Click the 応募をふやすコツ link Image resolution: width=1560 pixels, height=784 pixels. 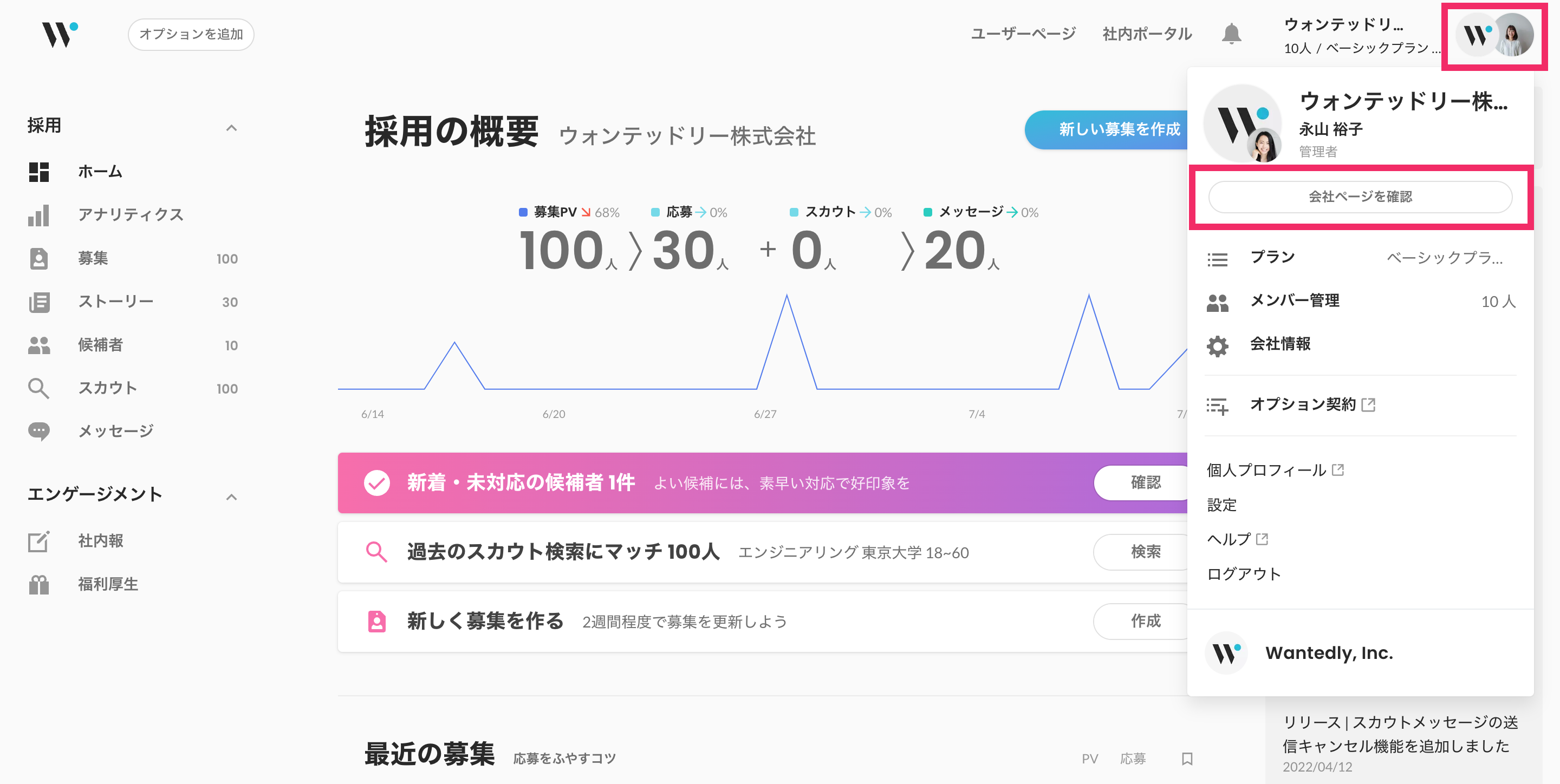click(x=564, y=759)
